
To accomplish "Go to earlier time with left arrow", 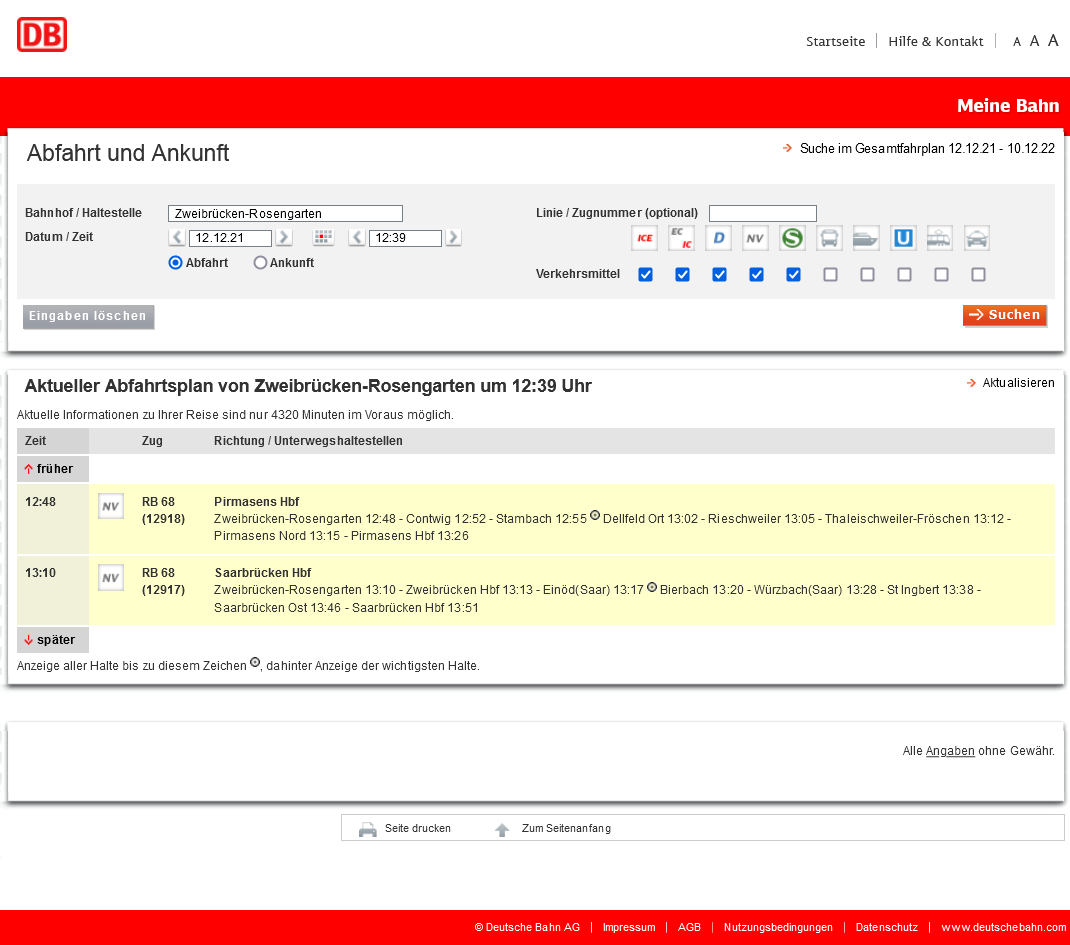I will [356, 237].
